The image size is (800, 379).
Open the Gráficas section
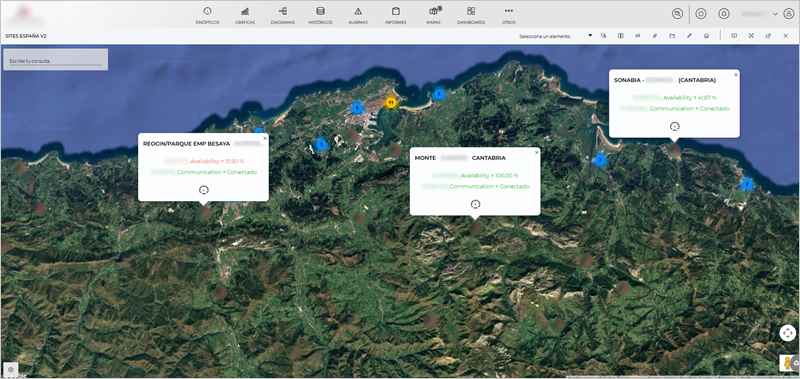coord(245,16)
